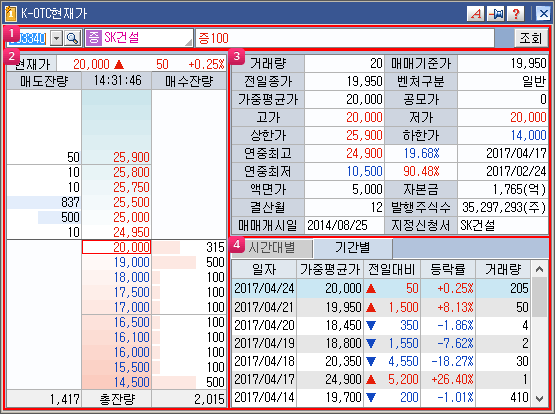555x414 pixels.
Task: Click the scrollbar up arrow
Action: click(539, 270)
